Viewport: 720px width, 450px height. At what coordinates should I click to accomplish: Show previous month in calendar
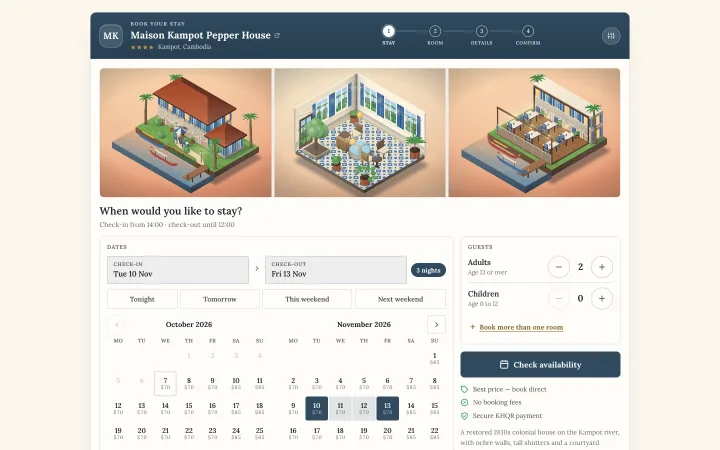[116, 325]
